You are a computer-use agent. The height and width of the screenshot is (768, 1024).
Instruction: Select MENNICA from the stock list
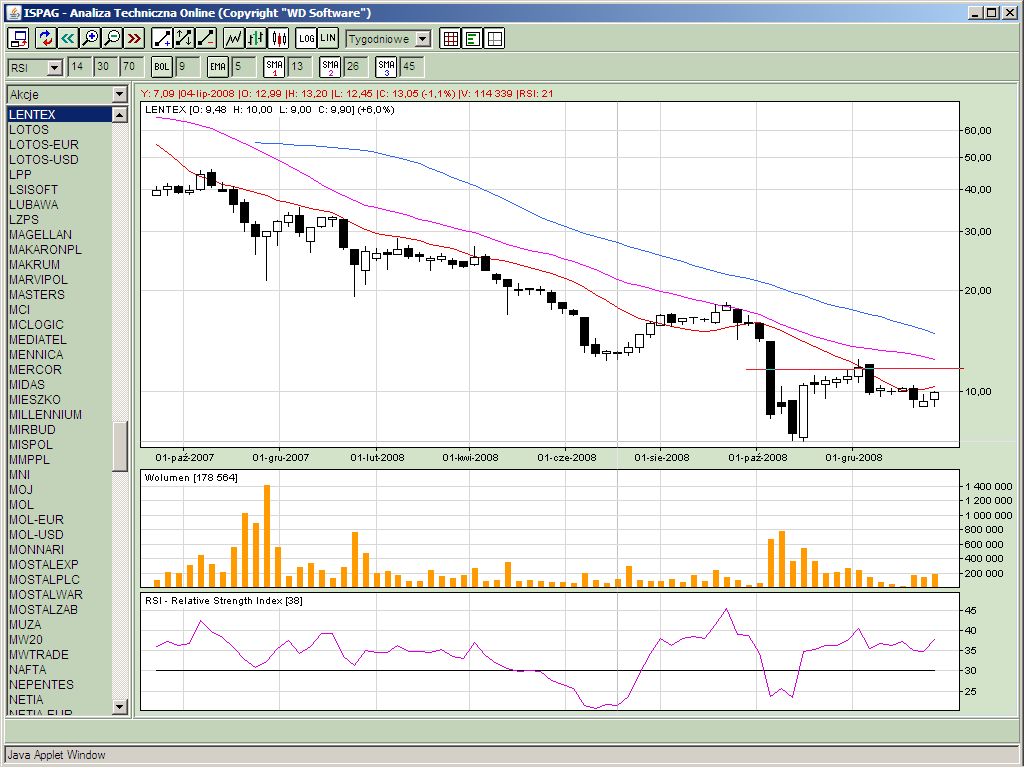pos(36,355)
